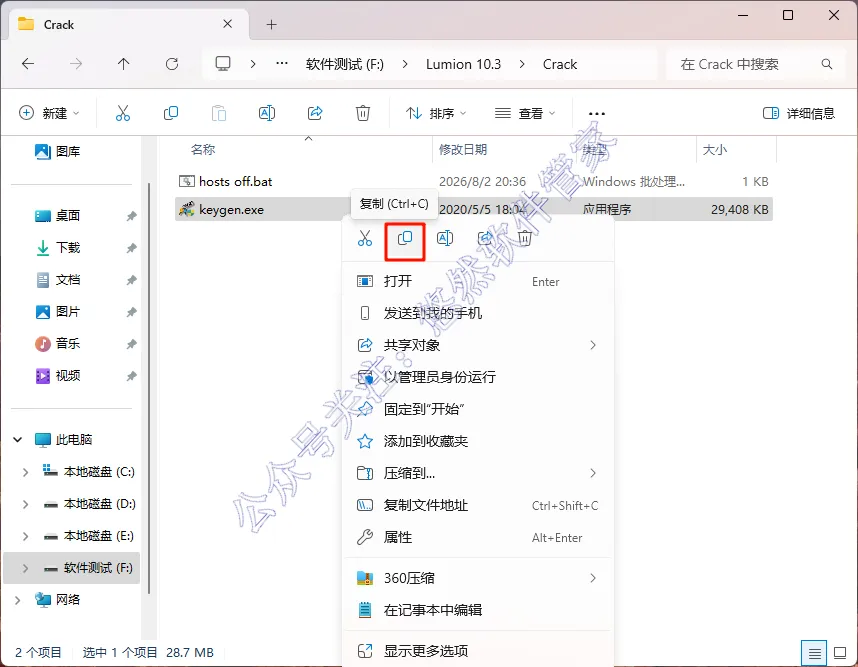Close the Crack tab
Viewport: 858px width, 667px height.
click(x=228, y=24)
